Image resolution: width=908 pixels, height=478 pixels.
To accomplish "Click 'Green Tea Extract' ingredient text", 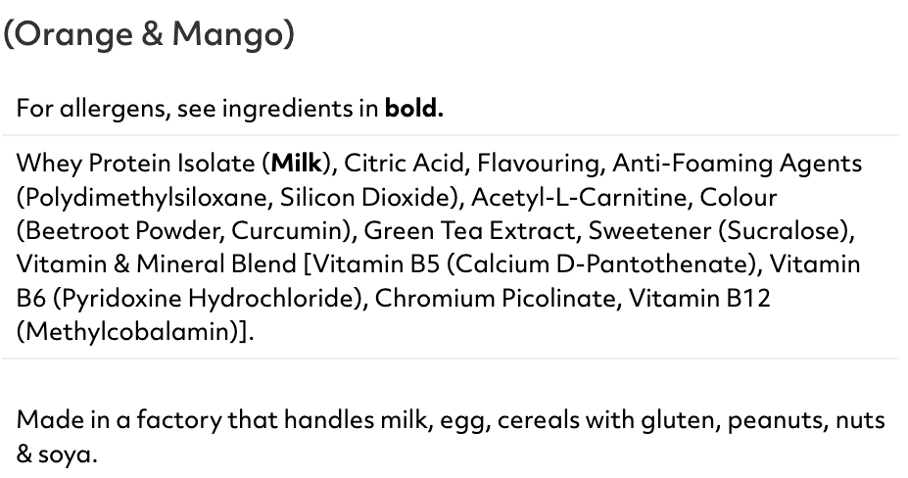I will click(469, 231).
